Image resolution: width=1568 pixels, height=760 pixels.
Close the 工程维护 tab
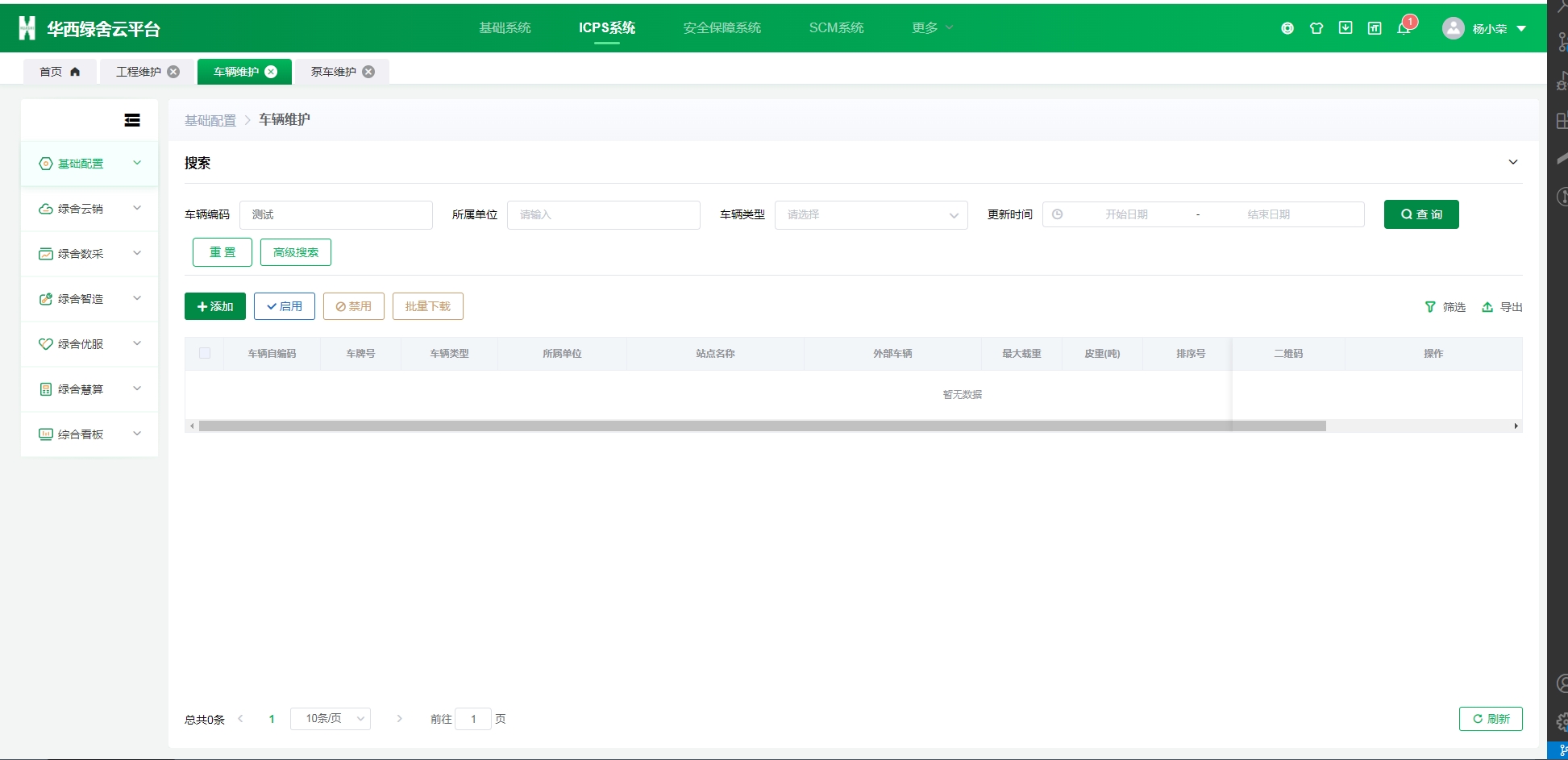click(x=173, y=72)
